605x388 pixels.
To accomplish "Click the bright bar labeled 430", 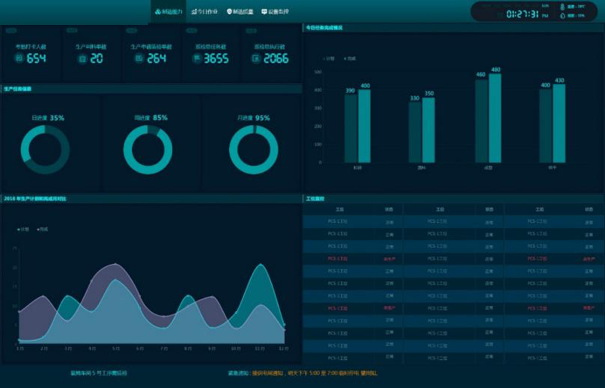I will [559, 123].
